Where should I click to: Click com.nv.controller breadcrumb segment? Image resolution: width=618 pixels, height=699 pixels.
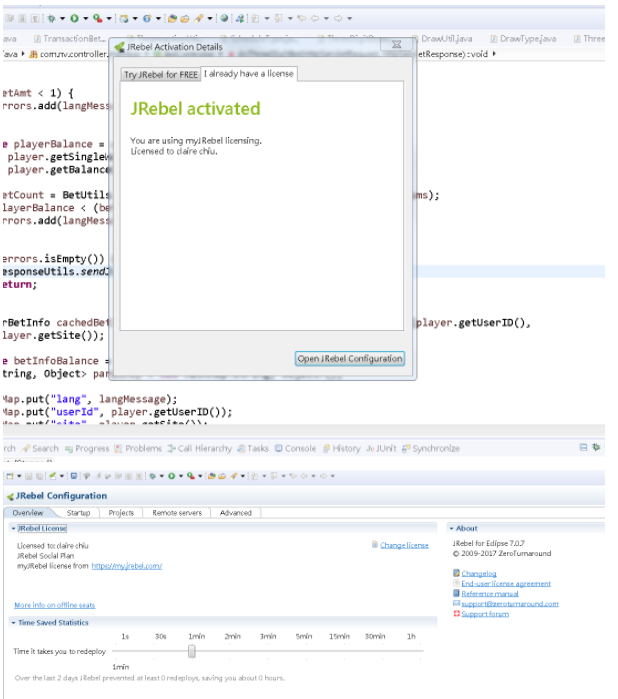coord(69,54)
